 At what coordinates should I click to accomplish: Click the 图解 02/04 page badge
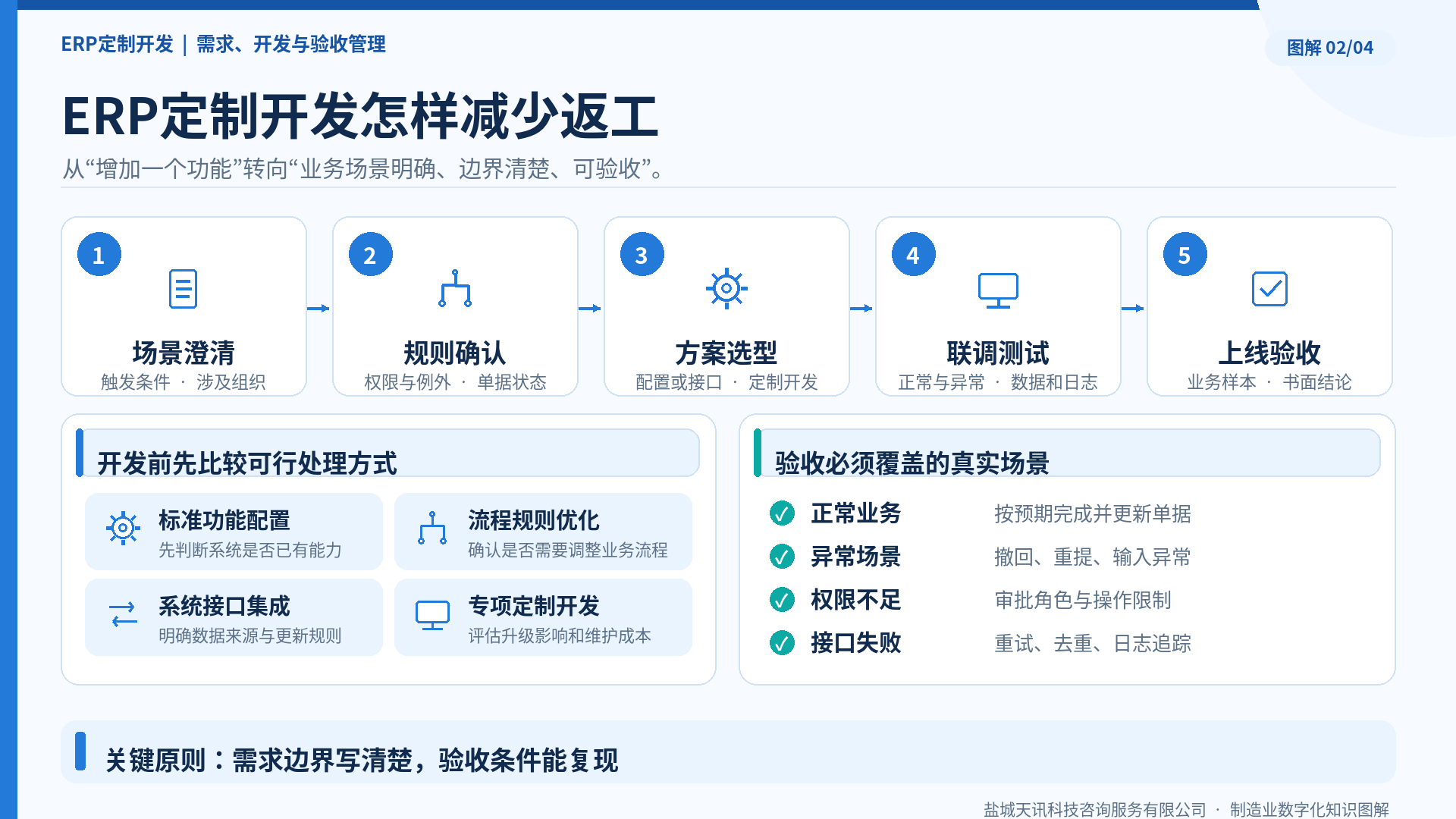tap(1330, 48)
